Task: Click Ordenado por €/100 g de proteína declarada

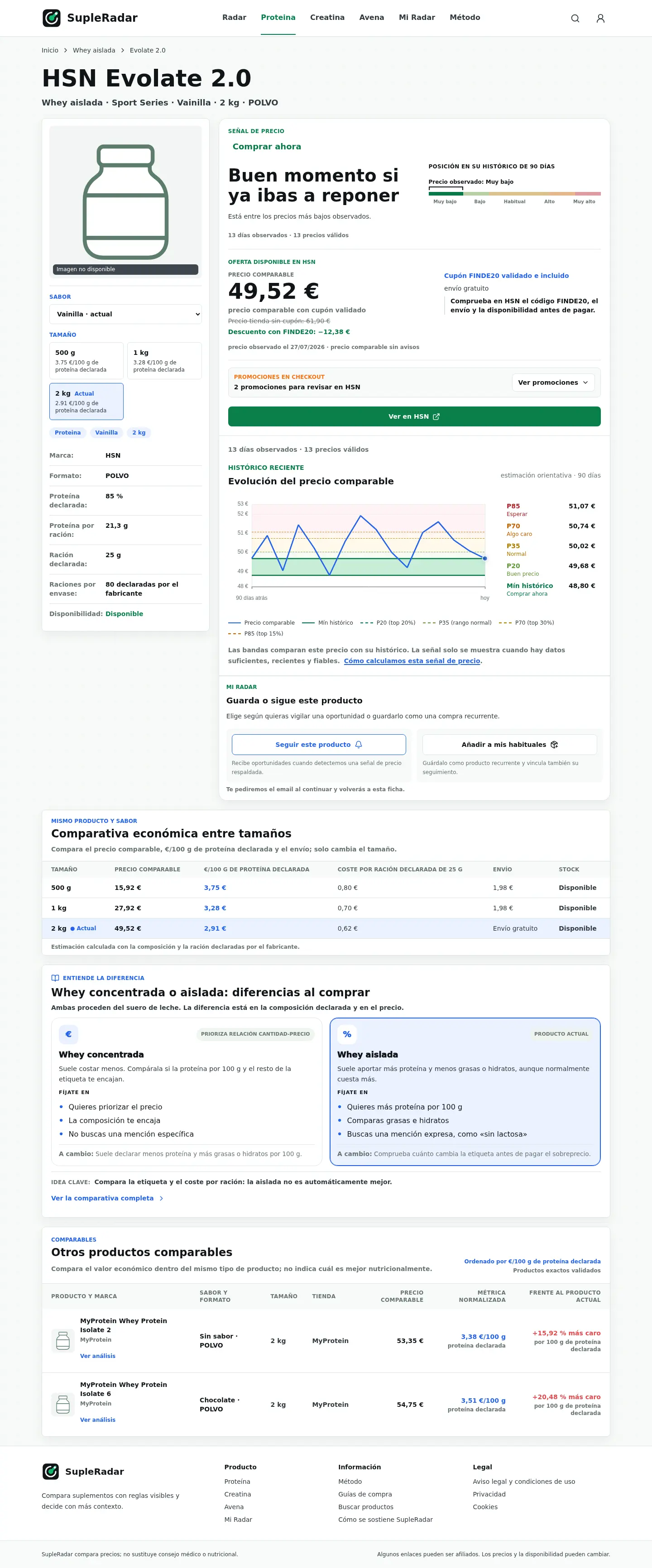Action: (532, 1261)
